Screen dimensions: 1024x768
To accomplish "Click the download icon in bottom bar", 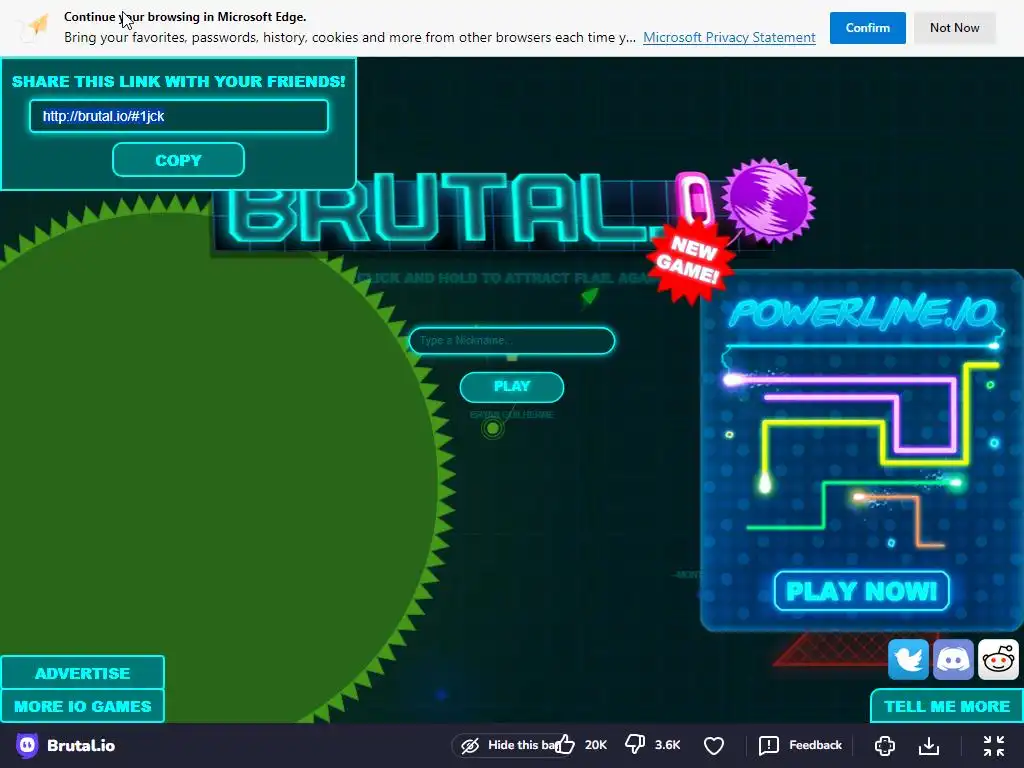I will point(929,745).
